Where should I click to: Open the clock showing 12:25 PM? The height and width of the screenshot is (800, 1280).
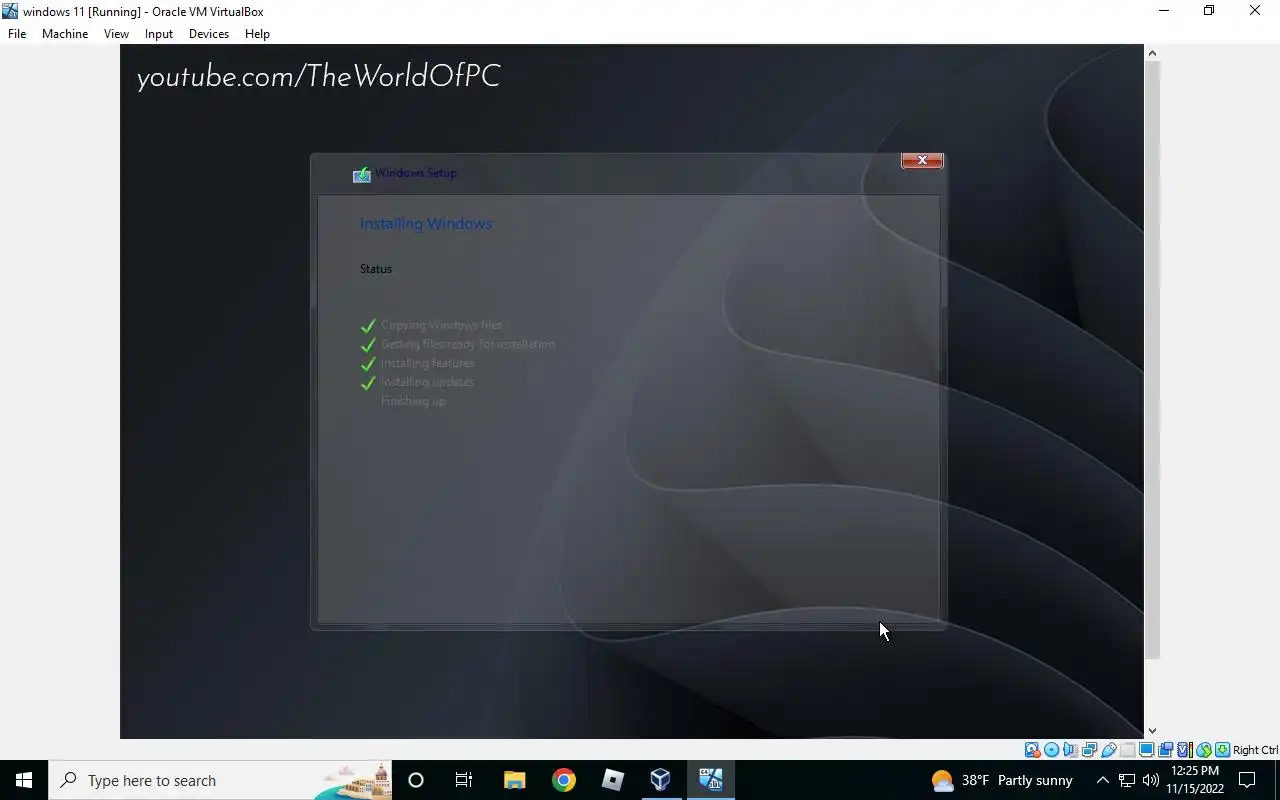coord(1197,780)
